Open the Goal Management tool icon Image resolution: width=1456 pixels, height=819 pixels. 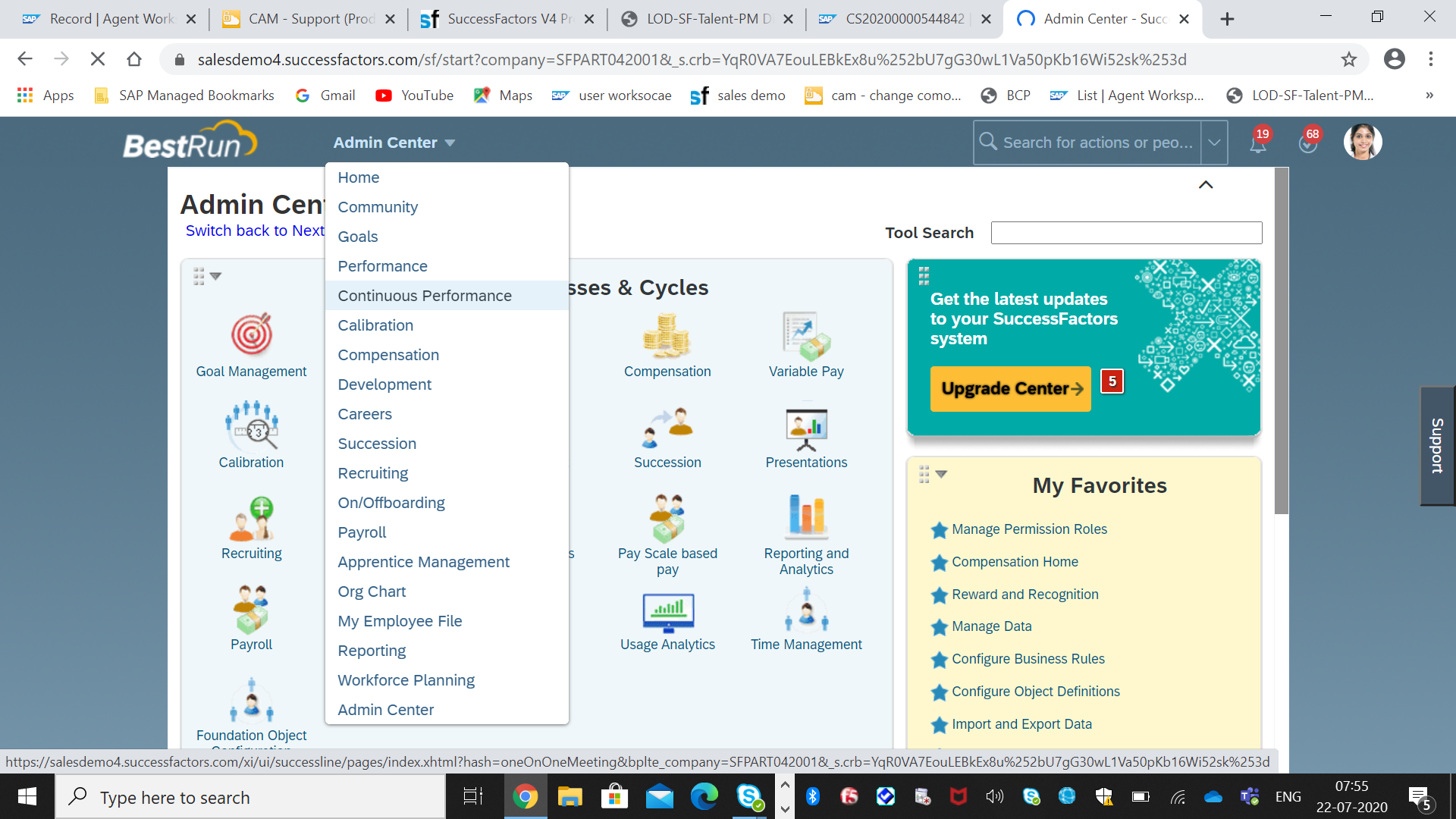251,334
